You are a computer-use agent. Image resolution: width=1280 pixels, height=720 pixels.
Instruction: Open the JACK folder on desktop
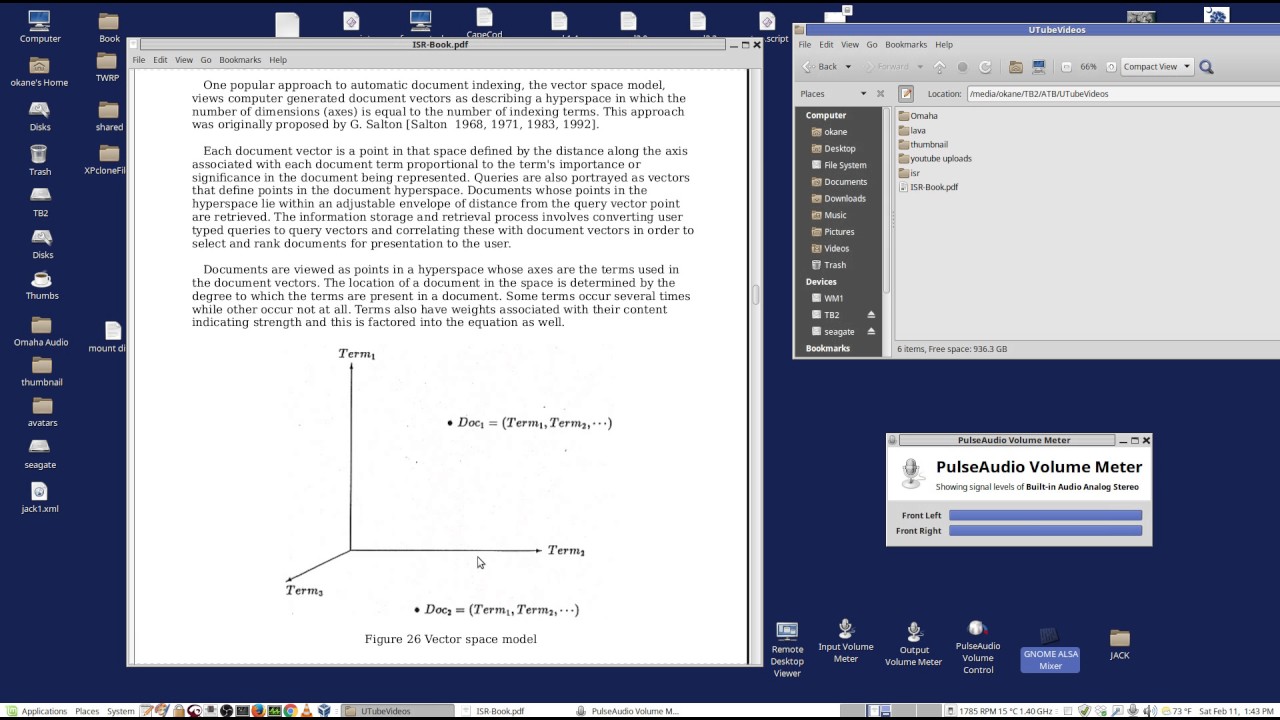(x=1120, y=645)
